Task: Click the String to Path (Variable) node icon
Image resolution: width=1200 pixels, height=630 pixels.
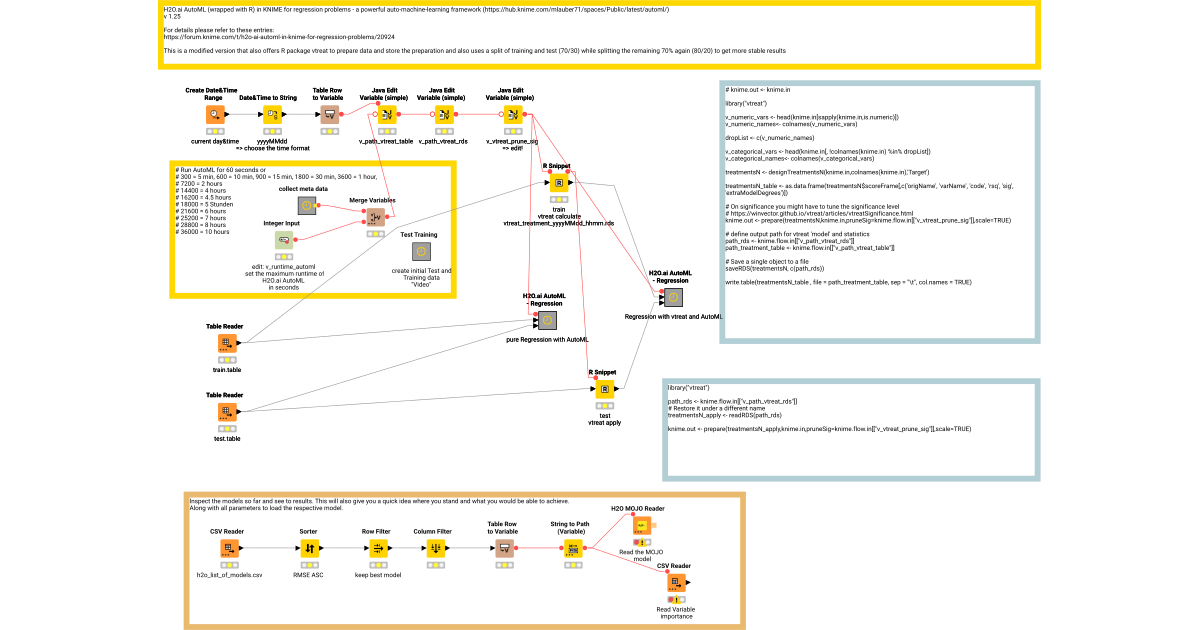Action: pyautogui.click(x=573, y=548)
